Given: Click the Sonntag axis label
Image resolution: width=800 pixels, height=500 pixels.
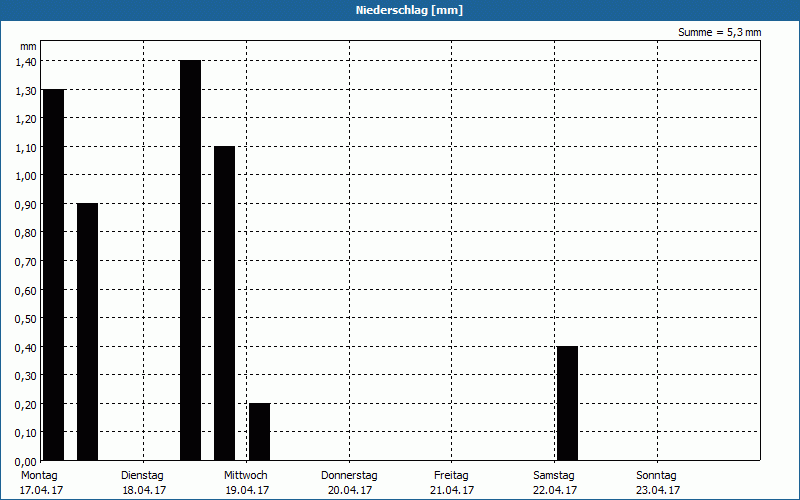Looking at the screenshot, I should coord(656,475).
